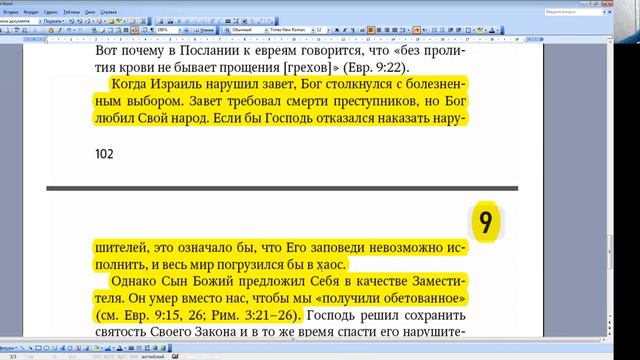Open font color dropdown arrow on Formatting toolbar

coord(498,30)
